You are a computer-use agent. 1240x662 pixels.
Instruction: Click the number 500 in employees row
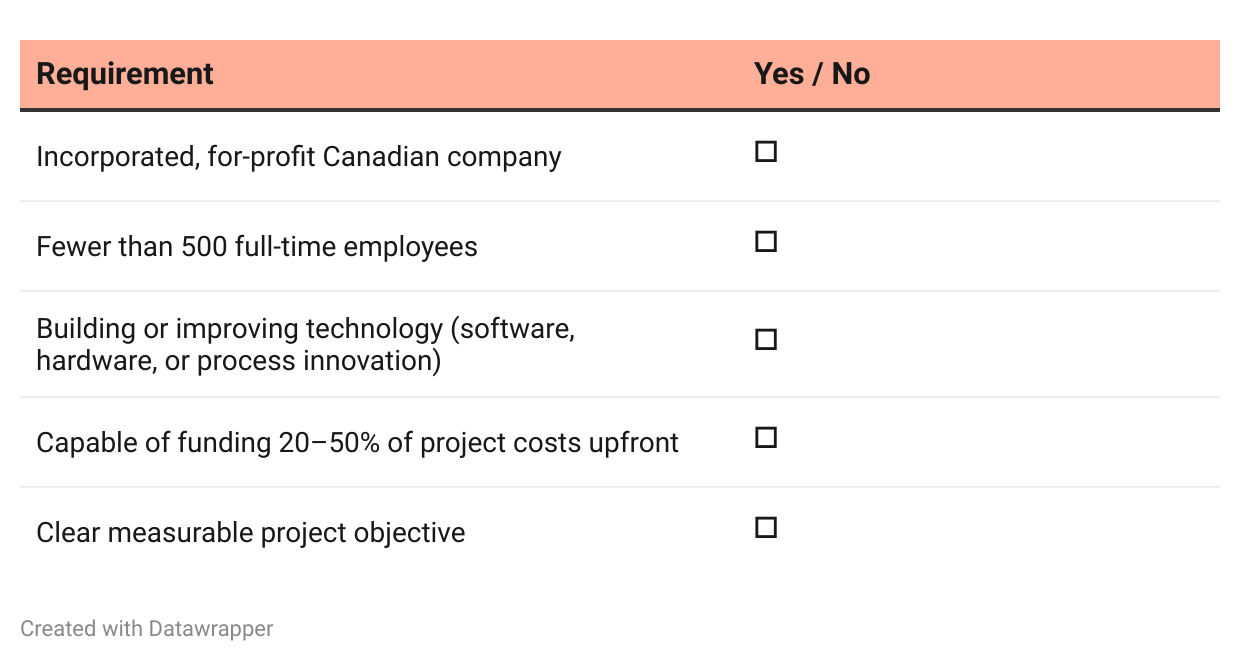click(x=203, y=247)
